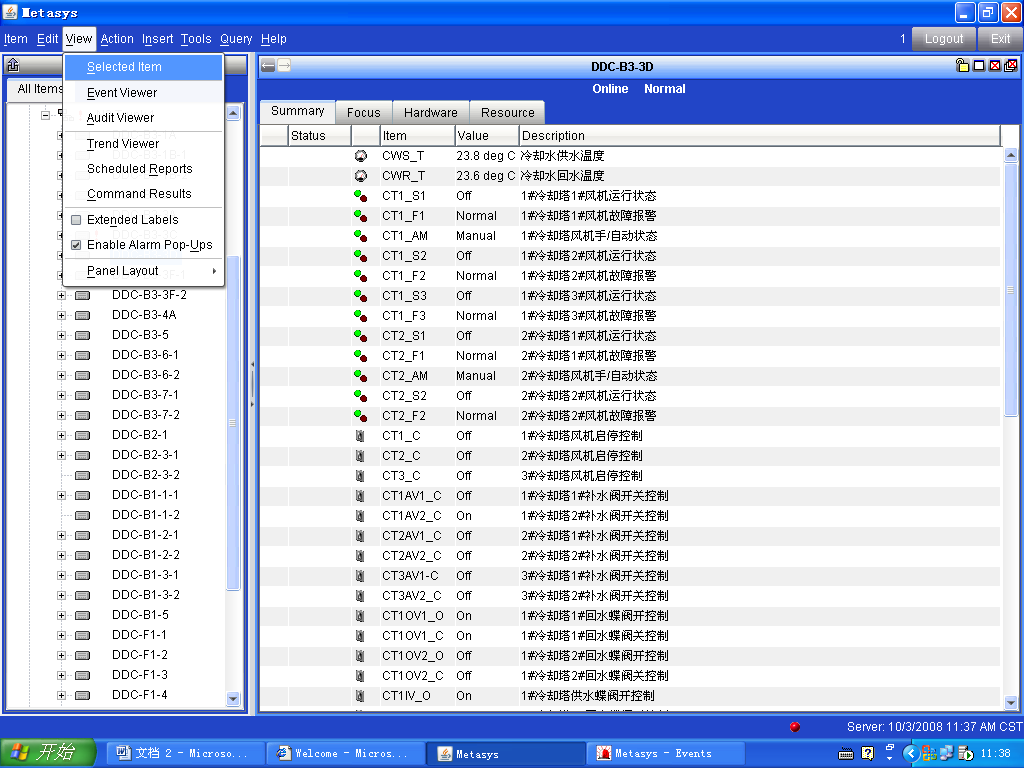Viewport: 1024px width, 768px height.
Task: Choose Event Viewer from View menu
Action: coord(122,93)
